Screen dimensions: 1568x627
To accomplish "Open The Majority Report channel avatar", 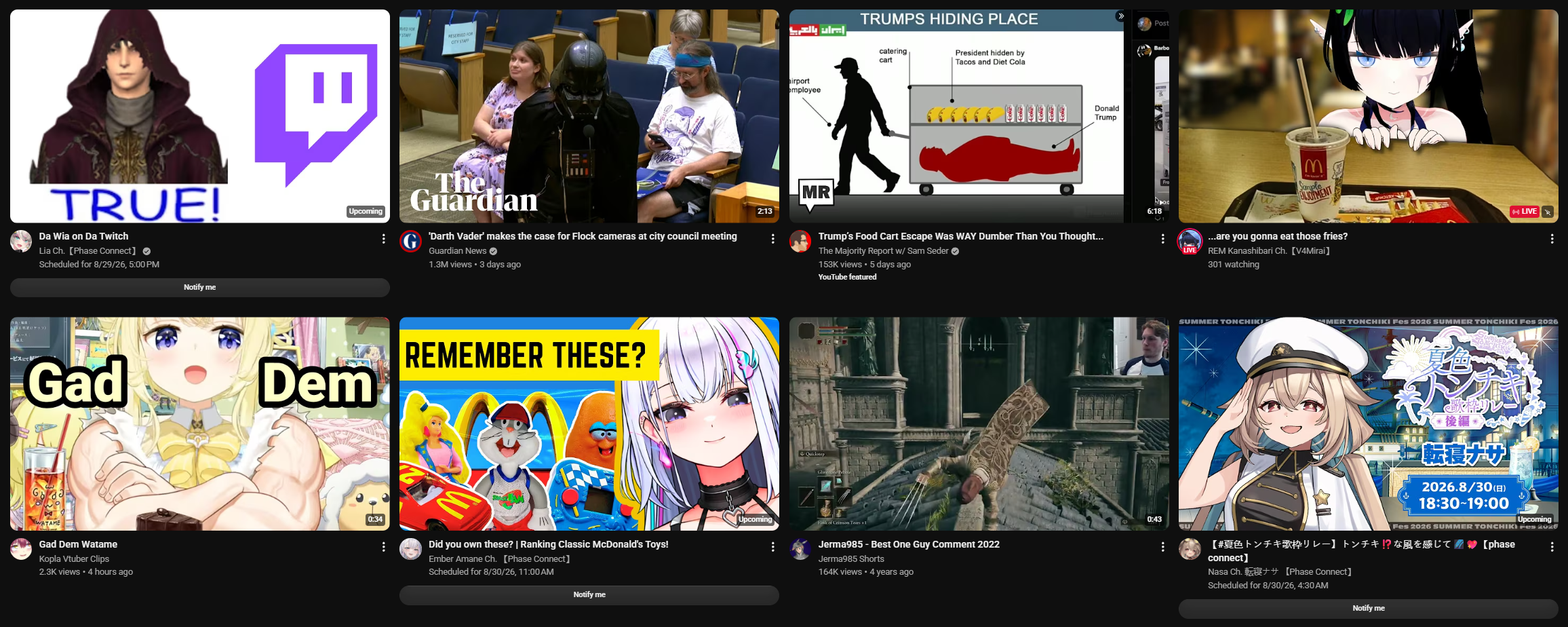I will (x=800, y=241).
